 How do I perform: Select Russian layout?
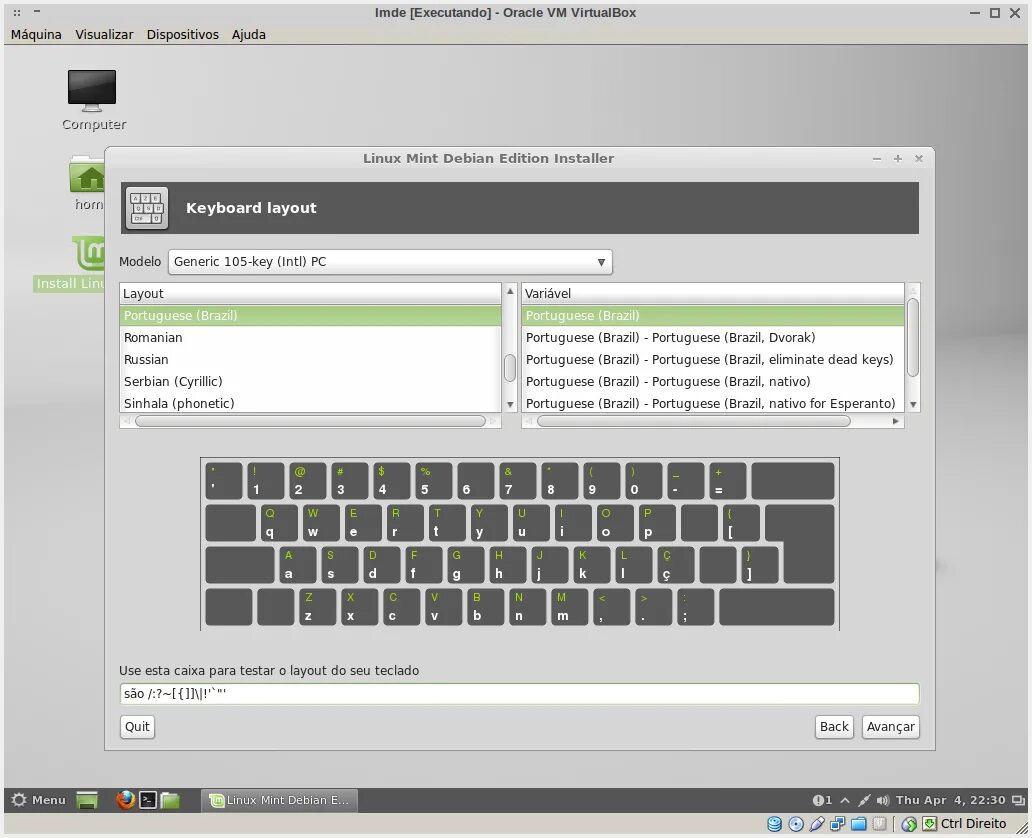point(310,359)
